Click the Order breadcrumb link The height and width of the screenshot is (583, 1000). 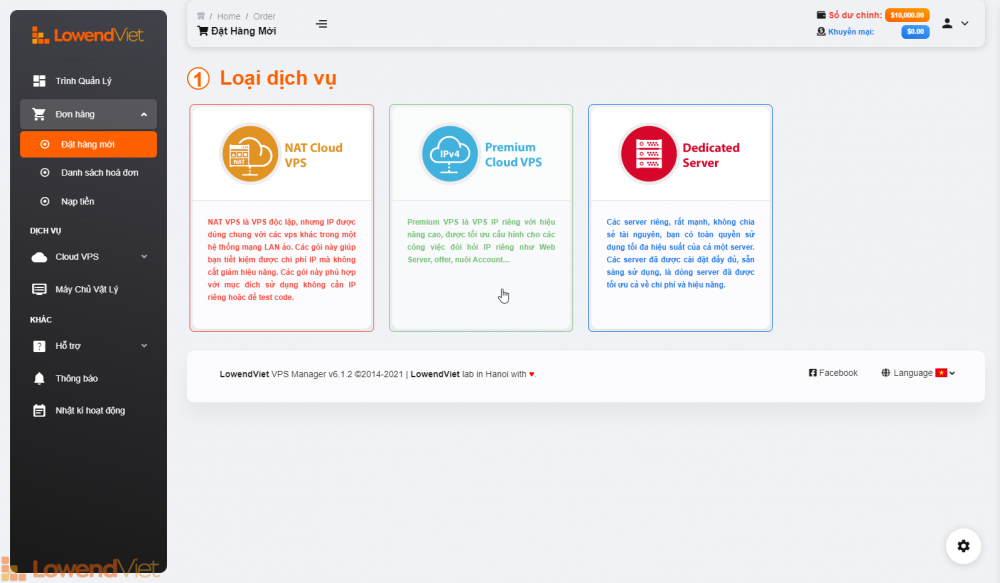[x=264, y=17]
